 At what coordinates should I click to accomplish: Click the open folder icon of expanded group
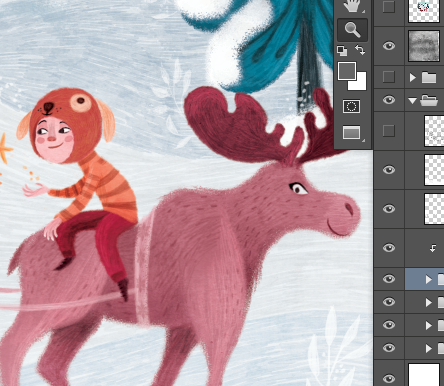(429, 100)
